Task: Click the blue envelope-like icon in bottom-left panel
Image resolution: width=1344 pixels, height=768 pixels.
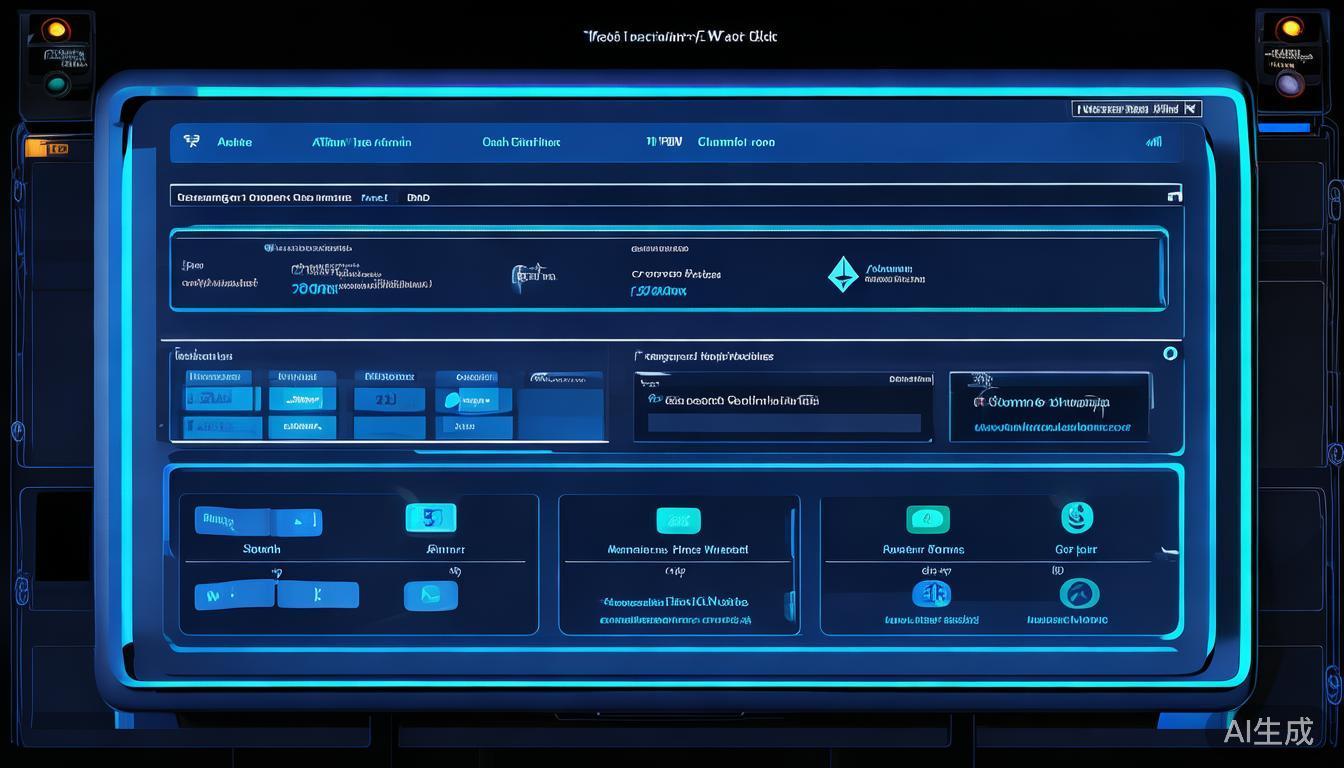Action: pos(431,595)
